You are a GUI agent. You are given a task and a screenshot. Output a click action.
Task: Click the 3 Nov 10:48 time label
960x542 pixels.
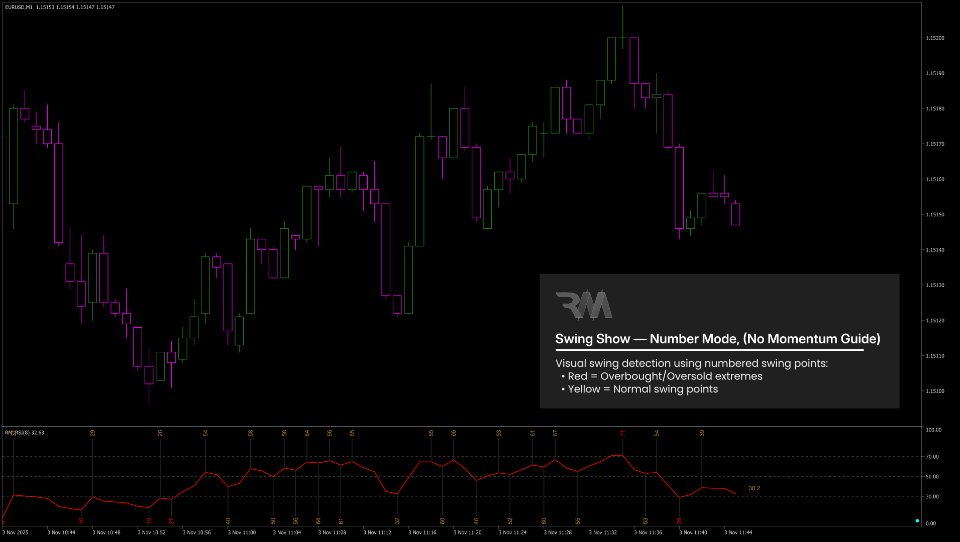click(106, 532)
